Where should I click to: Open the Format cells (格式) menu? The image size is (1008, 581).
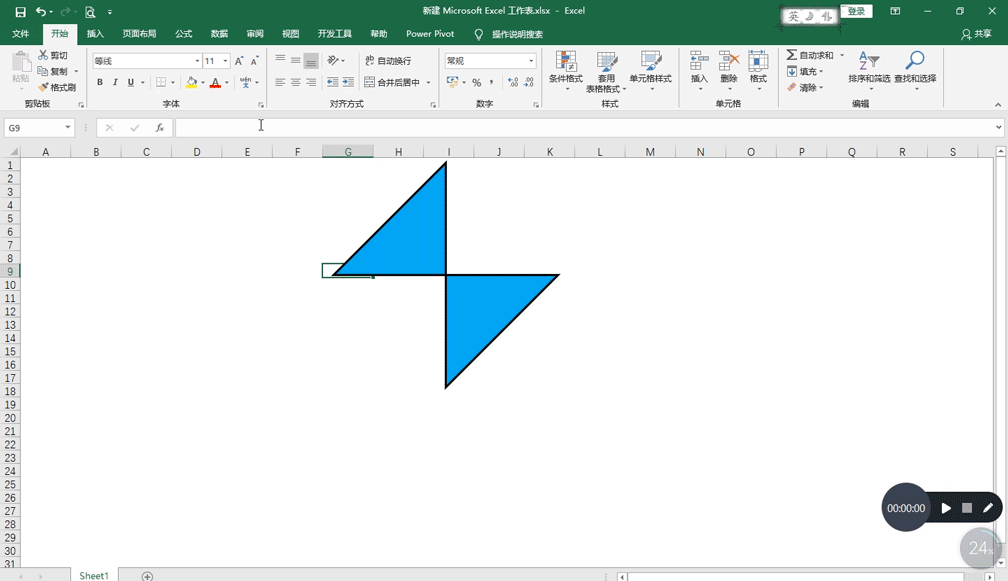[x=758, y=70]
